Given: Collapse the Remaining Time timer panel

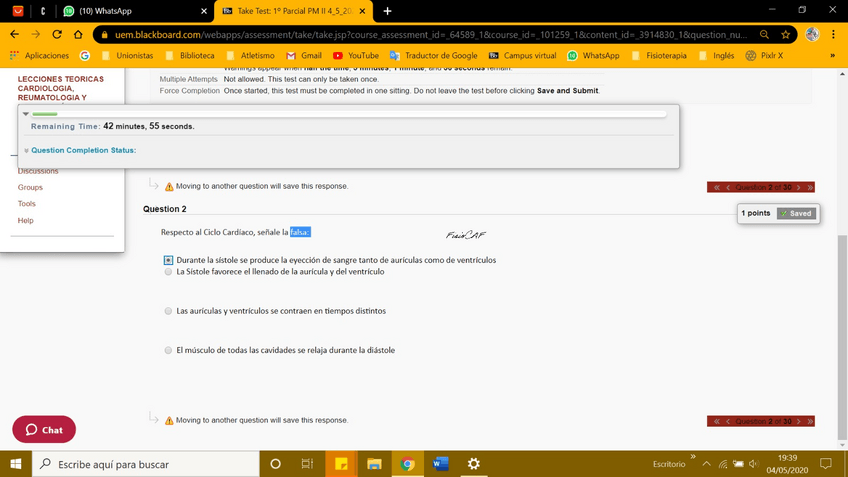Looking at the screenshot, I should 26,114.
